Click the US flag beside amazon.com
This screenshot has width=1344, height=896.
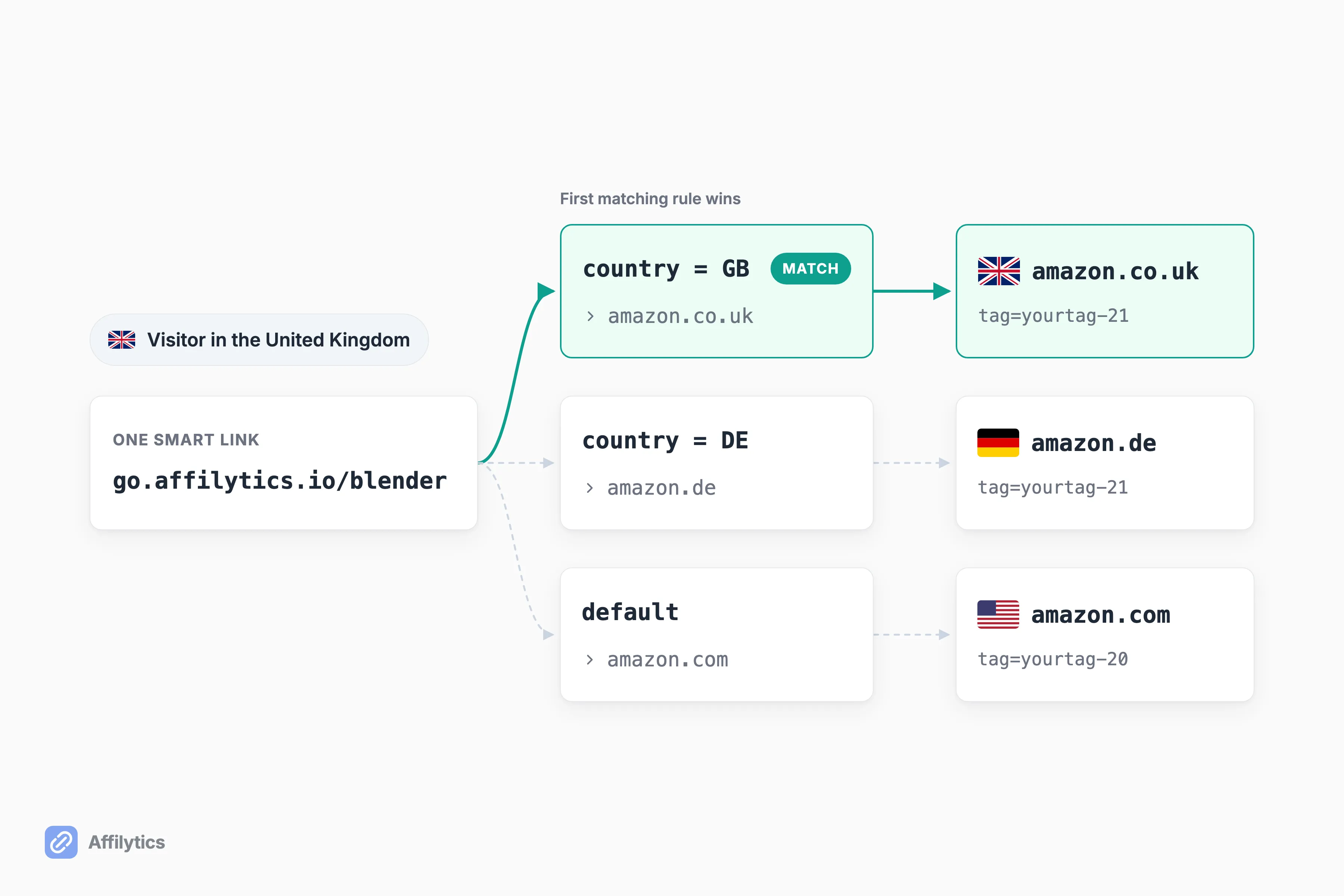(x=998, y=614)
